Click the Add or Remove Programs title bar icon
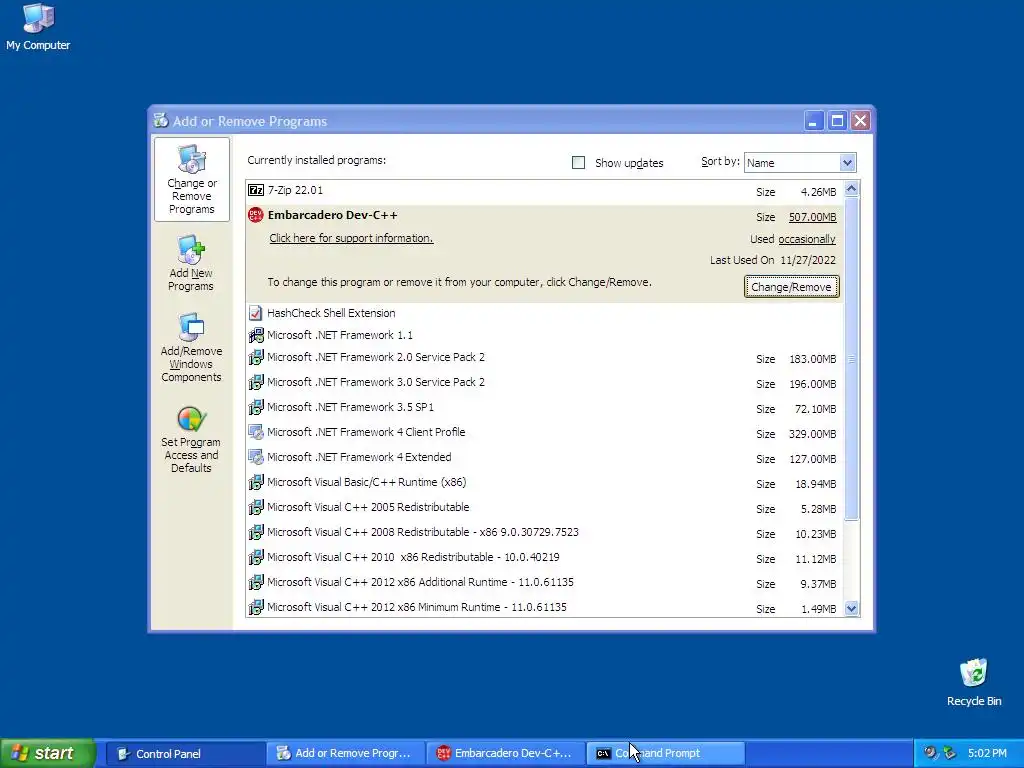This screenshot has height=768, width=1024. pos(161,121)
